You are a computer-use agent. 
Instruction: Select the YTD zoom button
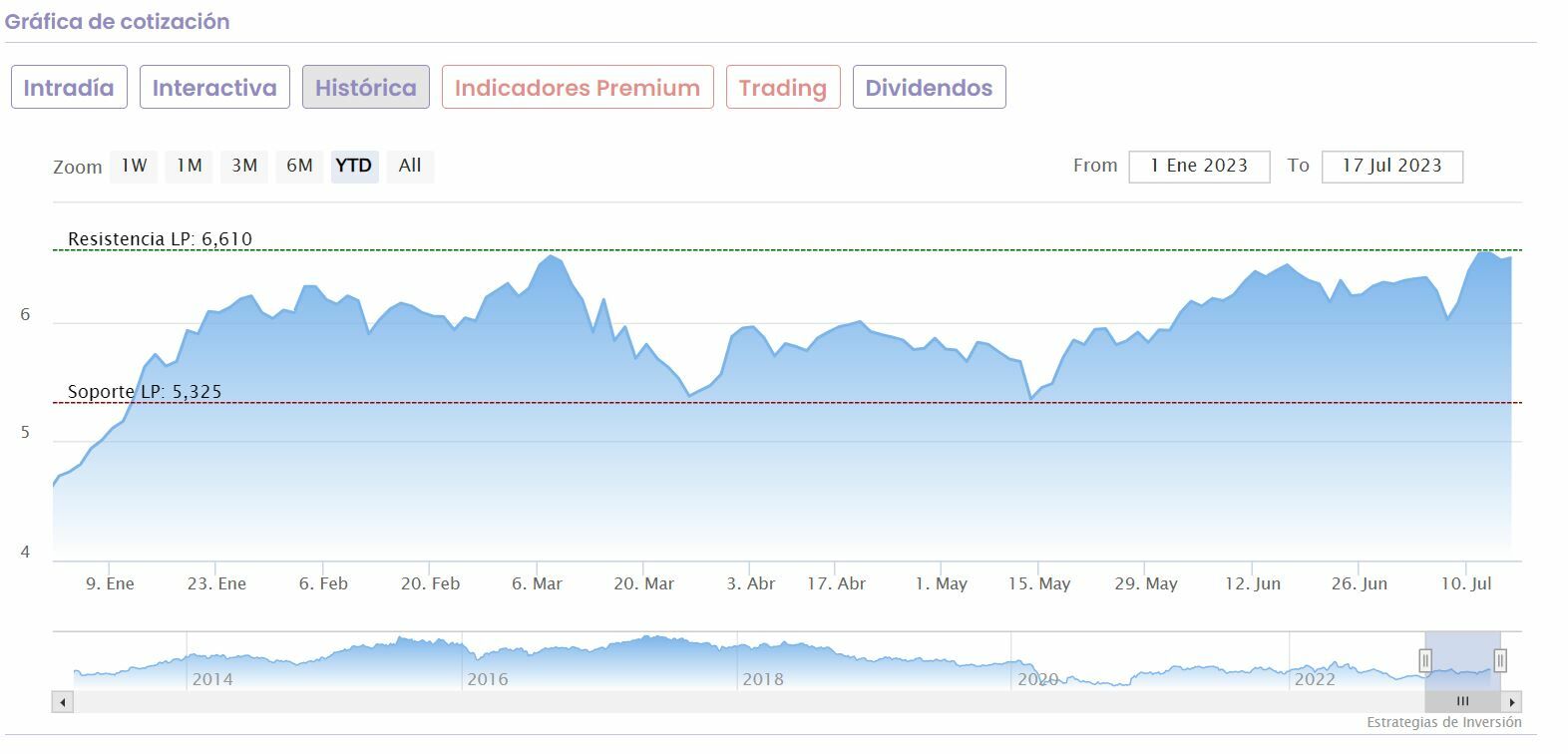pyautogui.click(x=354, y=166)
